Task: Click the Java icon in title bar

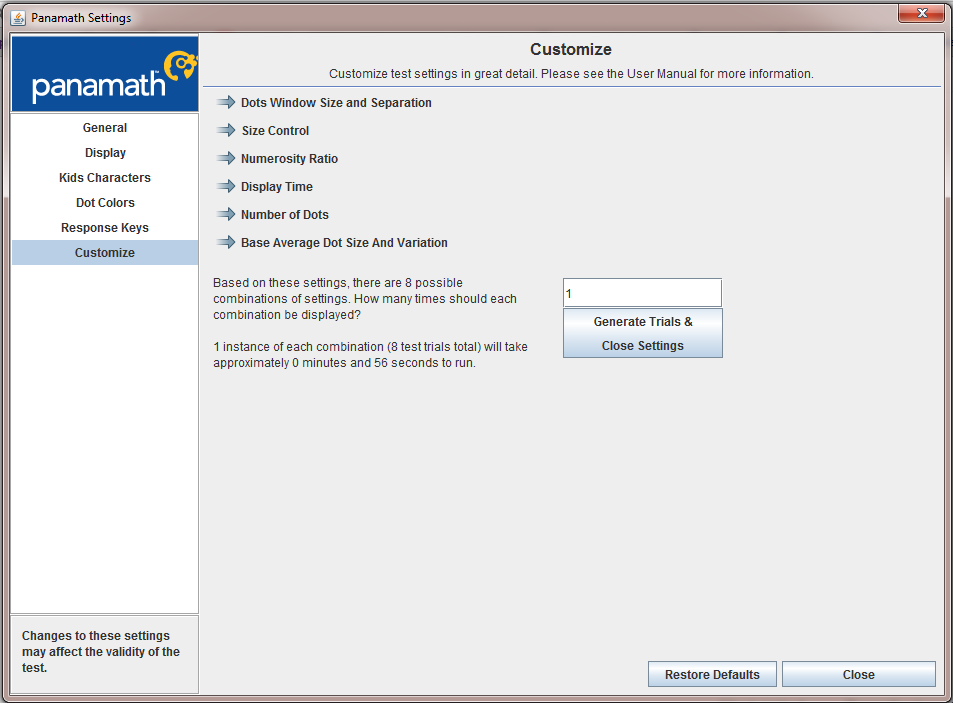Action: pyautogui.click(x=18, y=18)
